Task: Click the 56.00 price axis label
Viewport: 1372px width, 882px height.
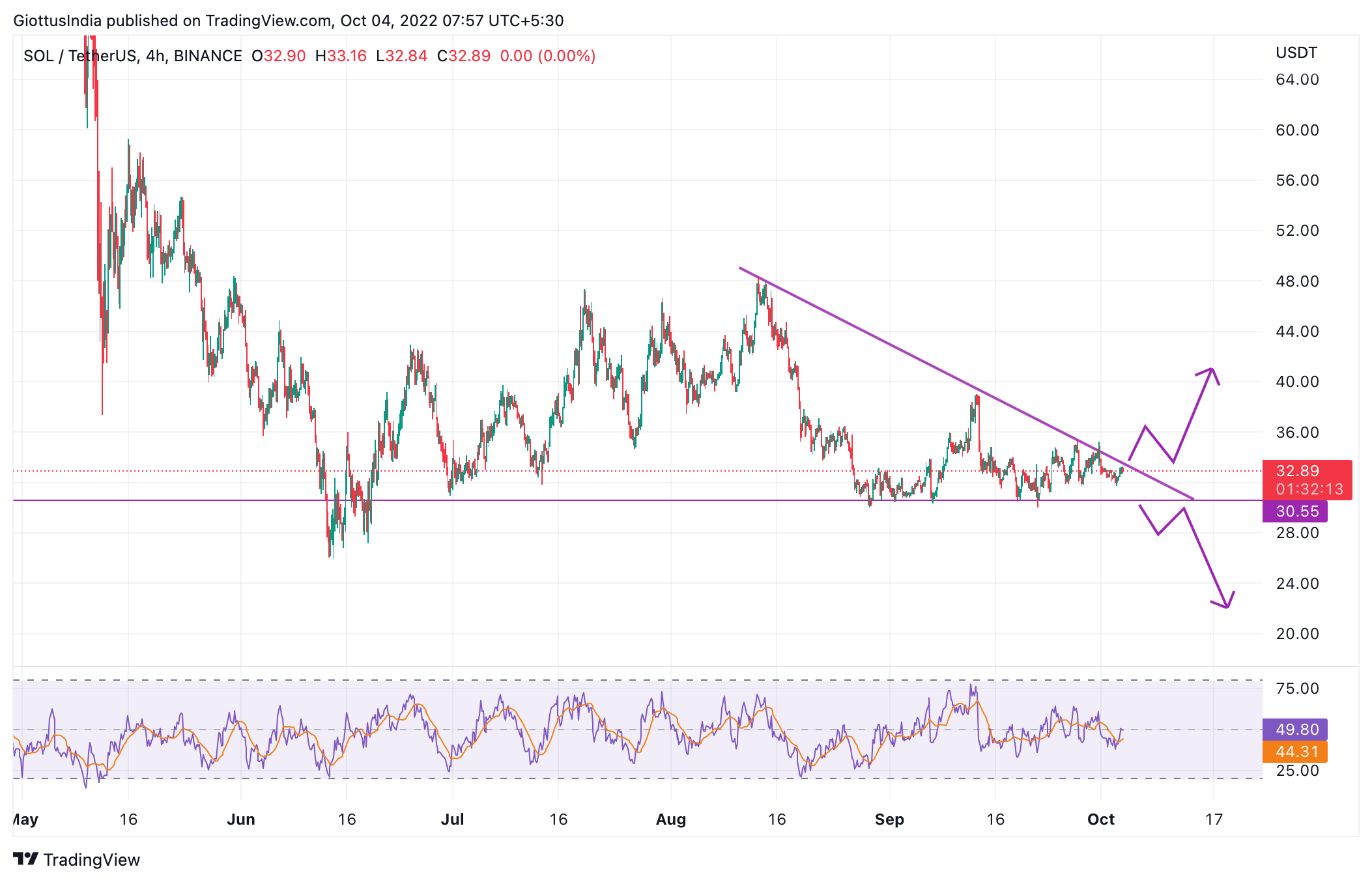Action: tap(1298, 180)
